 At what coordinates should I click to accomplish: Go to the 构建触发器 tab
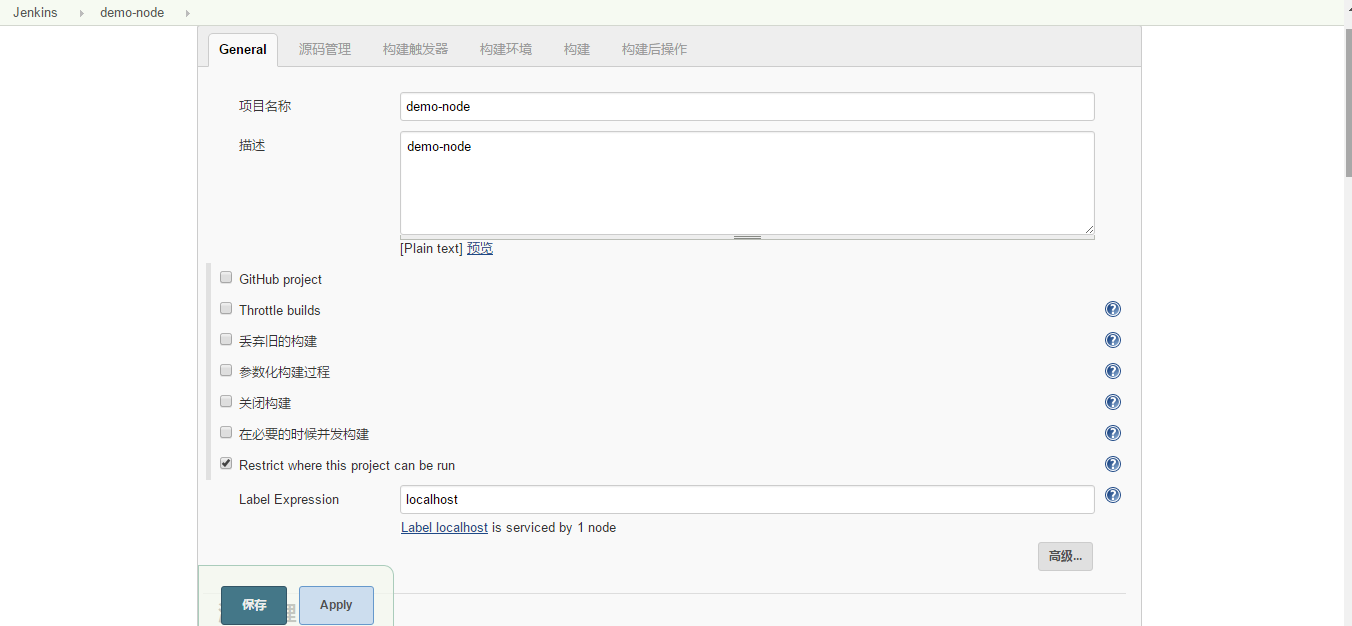415,49
